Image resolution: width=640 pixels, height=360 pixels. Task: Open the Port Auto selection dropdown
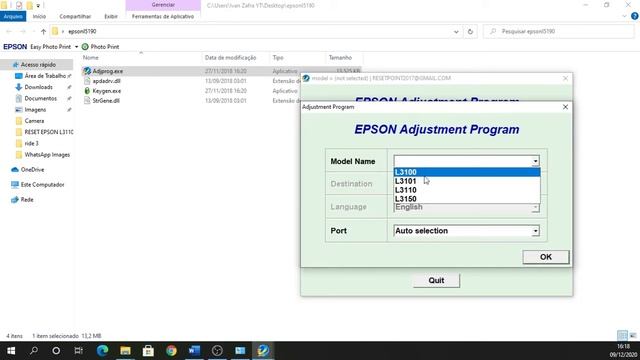pyautogui.click(x=535, y=231)
